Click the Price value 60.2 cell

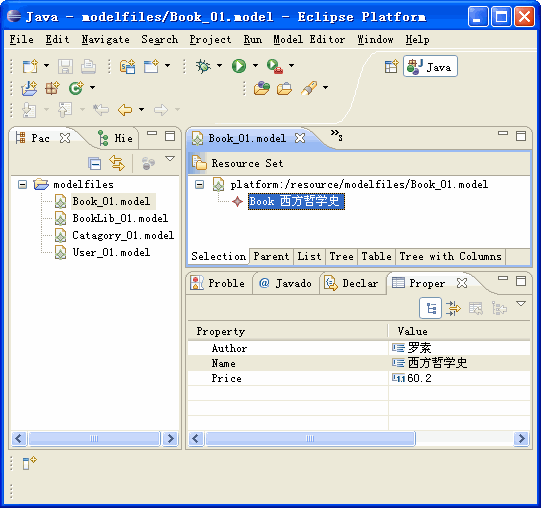[459, 378]
